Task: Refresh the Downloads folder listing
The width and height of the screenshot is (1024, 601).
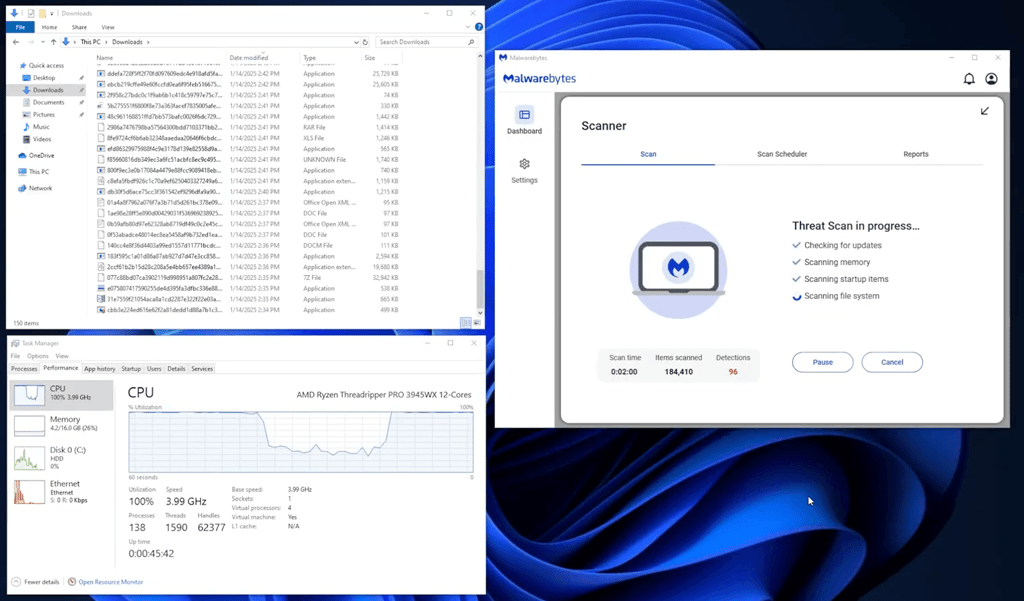Action: tap(365, 42)
